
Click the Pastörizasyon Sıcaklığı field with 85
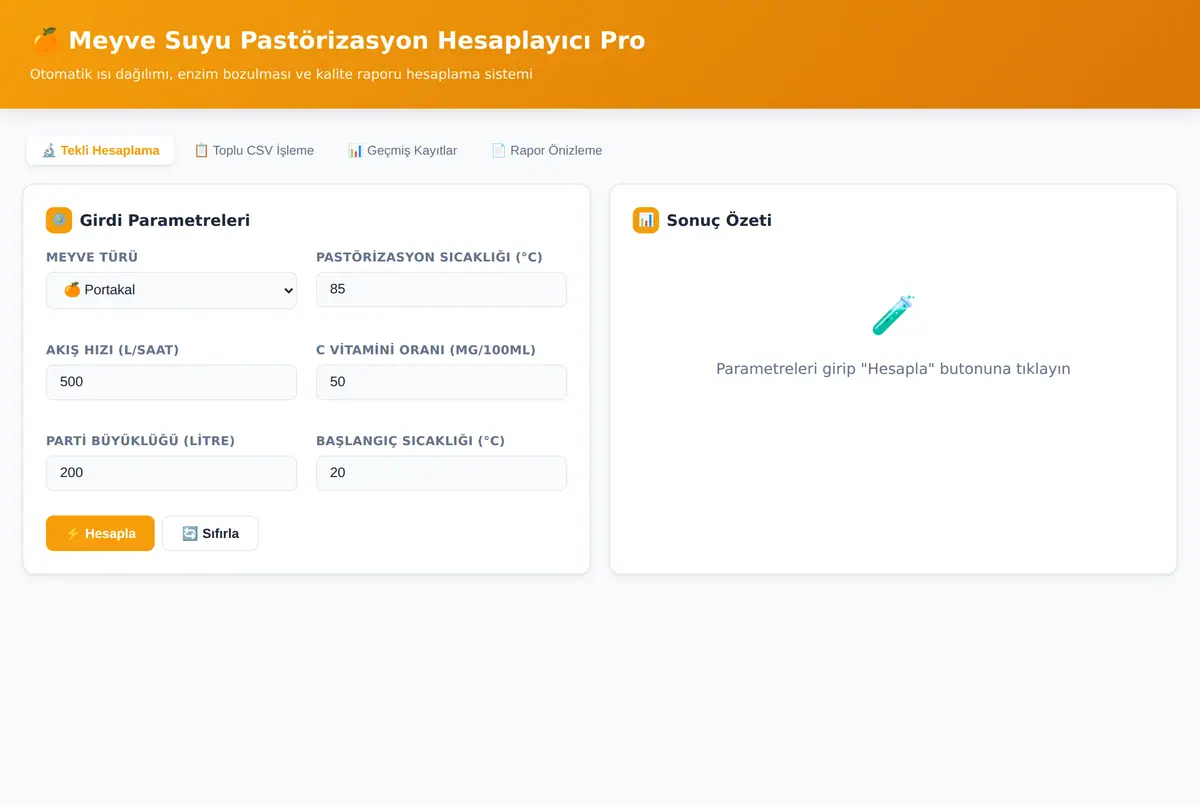coord(441,289)
